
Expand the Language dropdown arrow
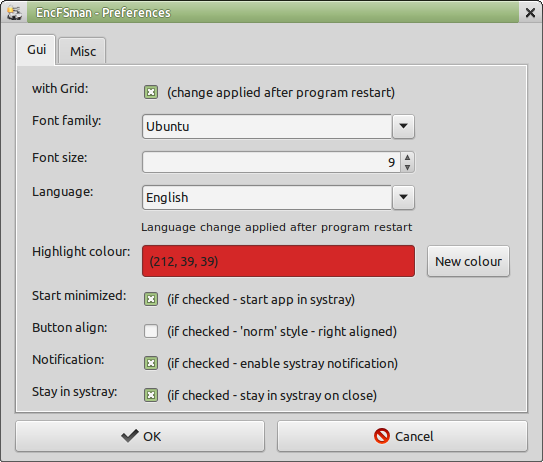click(x=403, y=197)
